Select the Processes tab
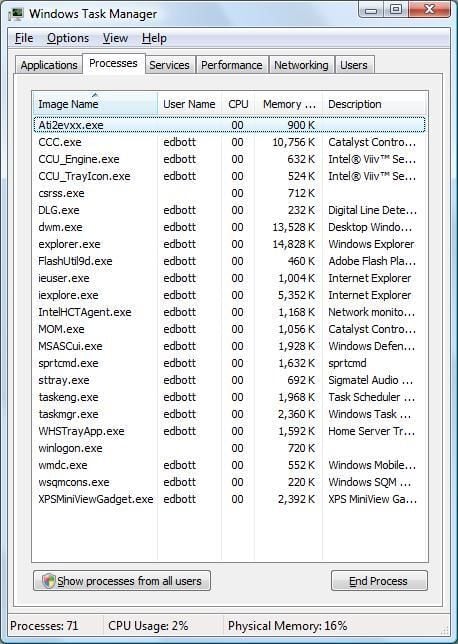 (x=113, y=63)
